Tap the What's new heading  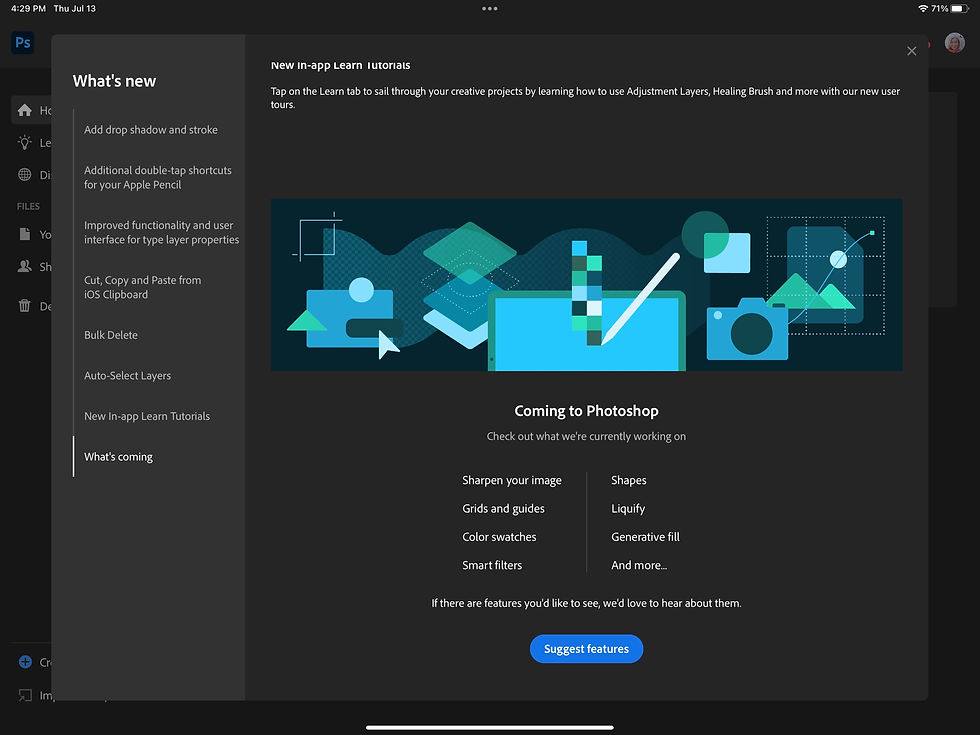tap(114, 81)
